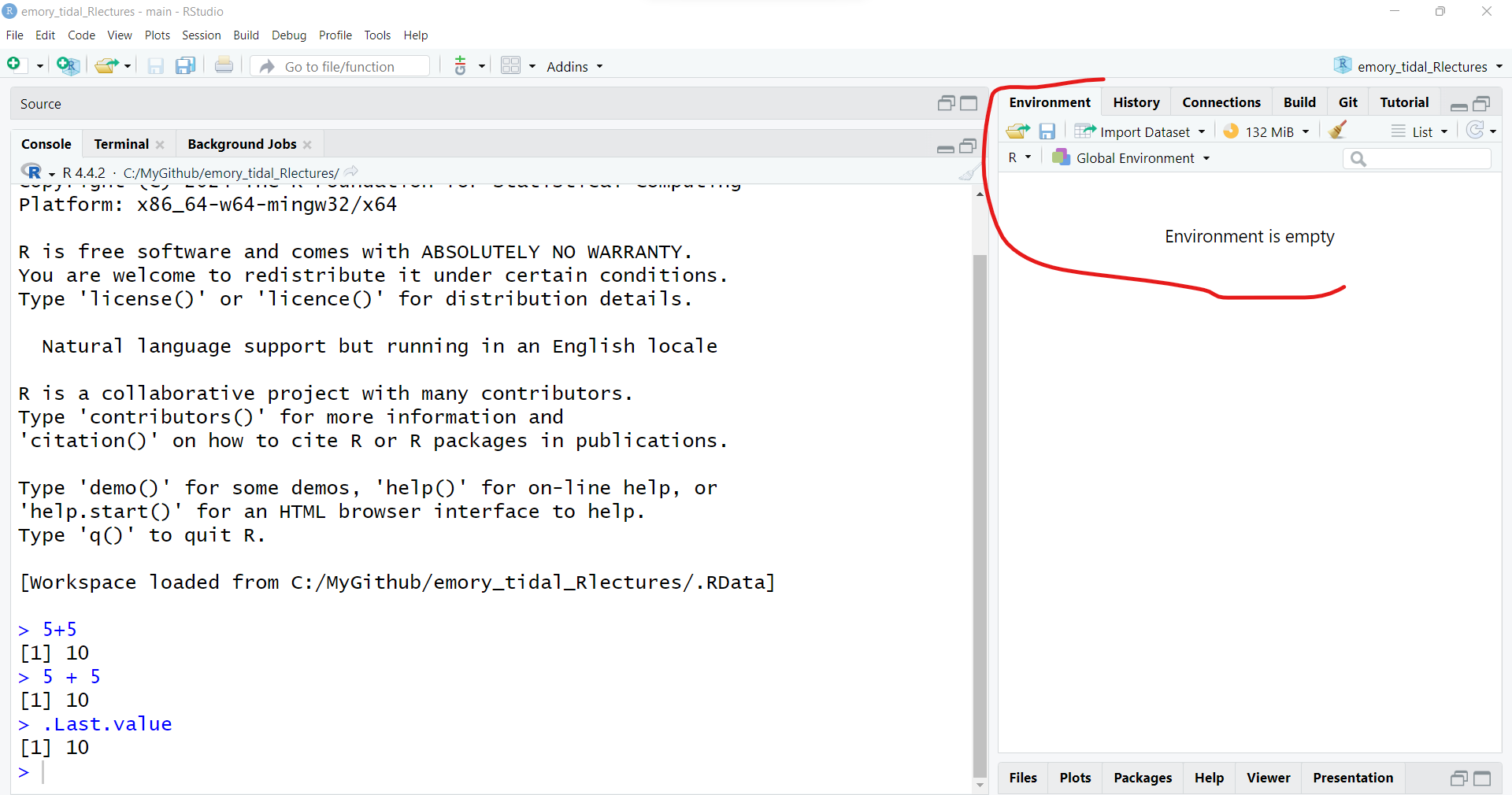Click the New File icon in toolbar
The image size is (1512, 795).
(14, 65)
